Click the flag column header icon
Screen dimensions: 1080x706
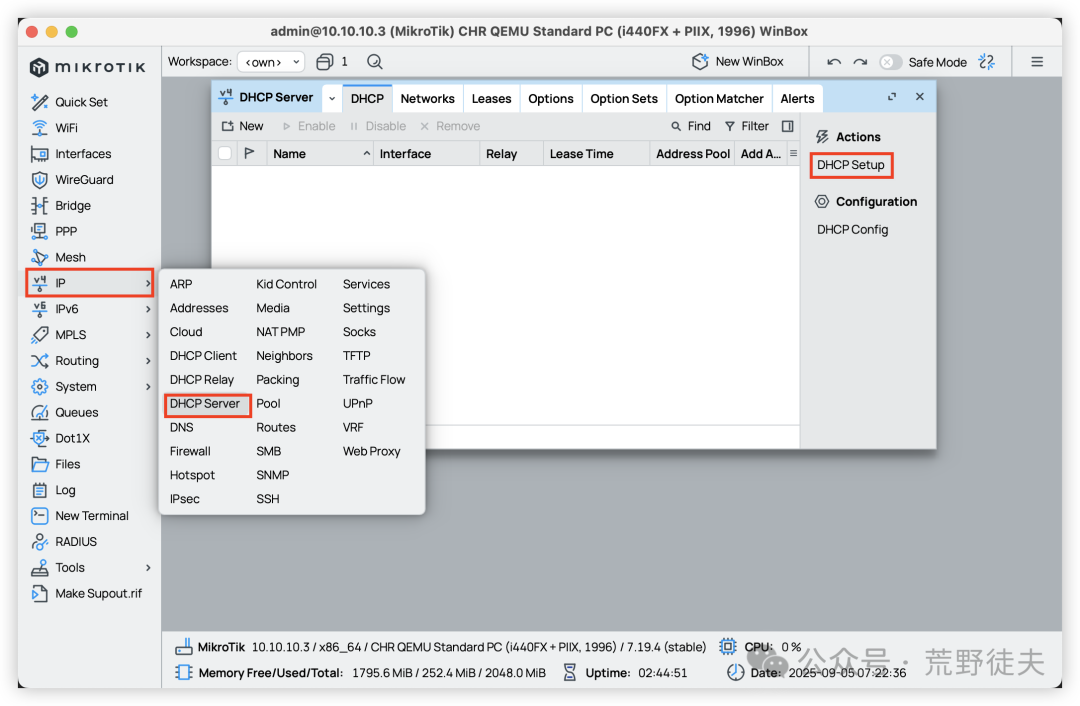pyautogui.click(x=249, y=153)
